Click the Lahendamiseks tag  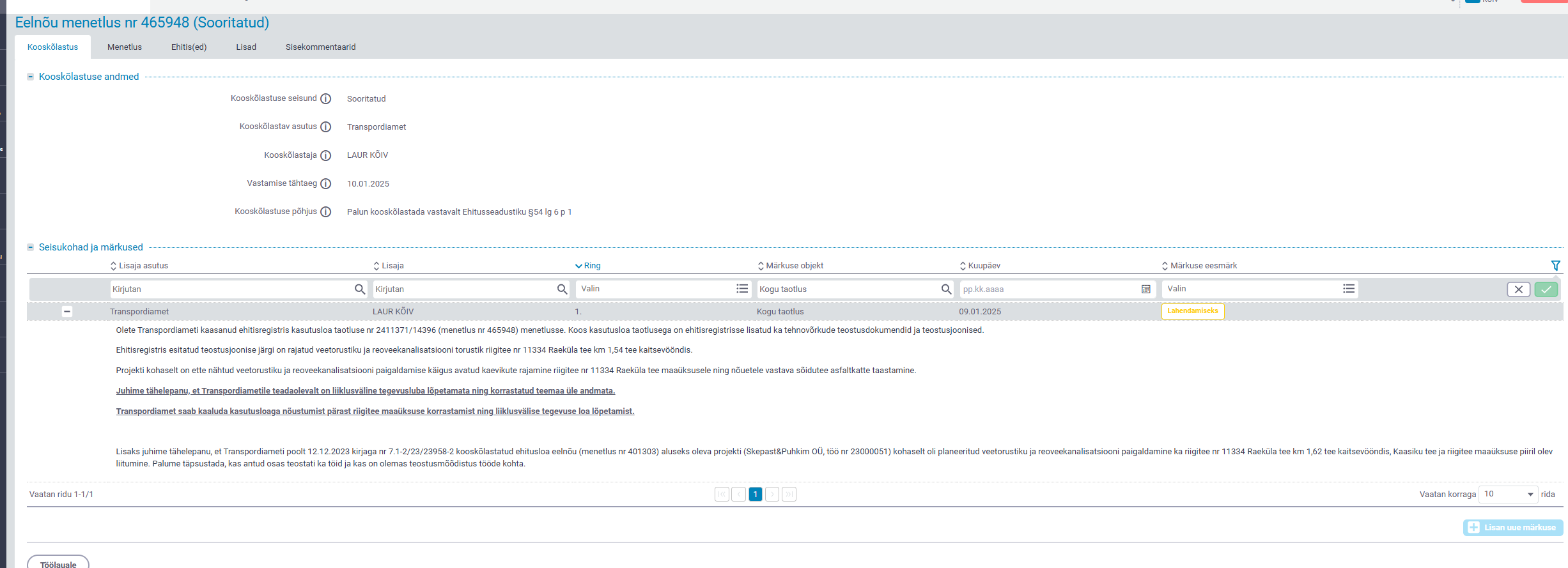[1193, 311]
